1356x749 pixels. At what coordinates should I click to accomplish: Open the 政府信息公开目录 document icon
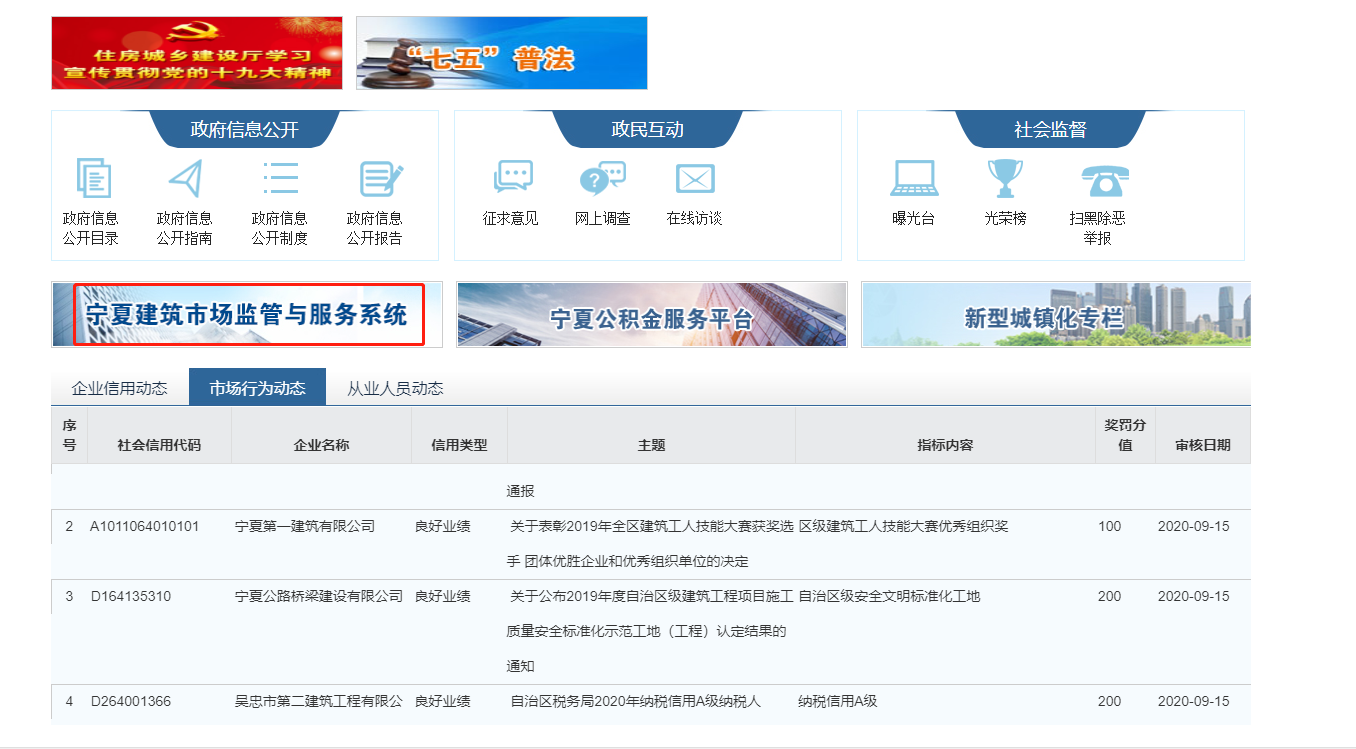[x=92, y=179]
